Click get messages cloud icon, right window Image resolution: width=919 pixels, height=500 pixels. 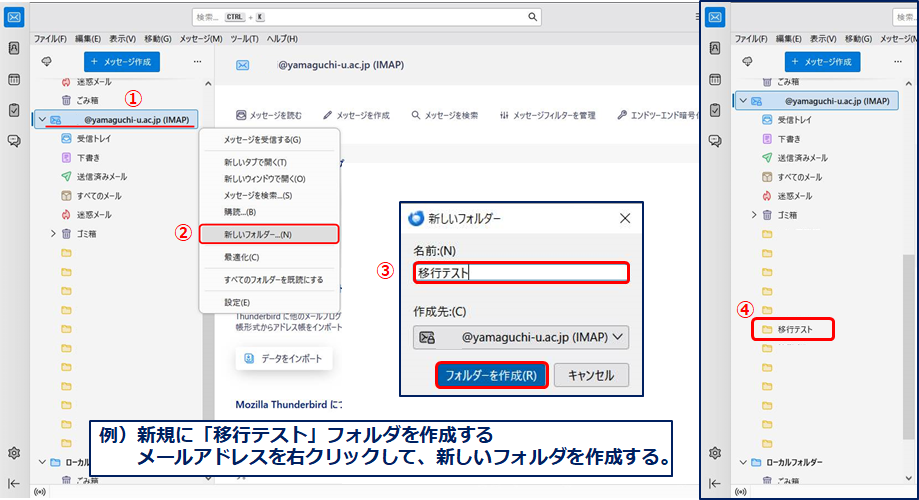[747, 62]
